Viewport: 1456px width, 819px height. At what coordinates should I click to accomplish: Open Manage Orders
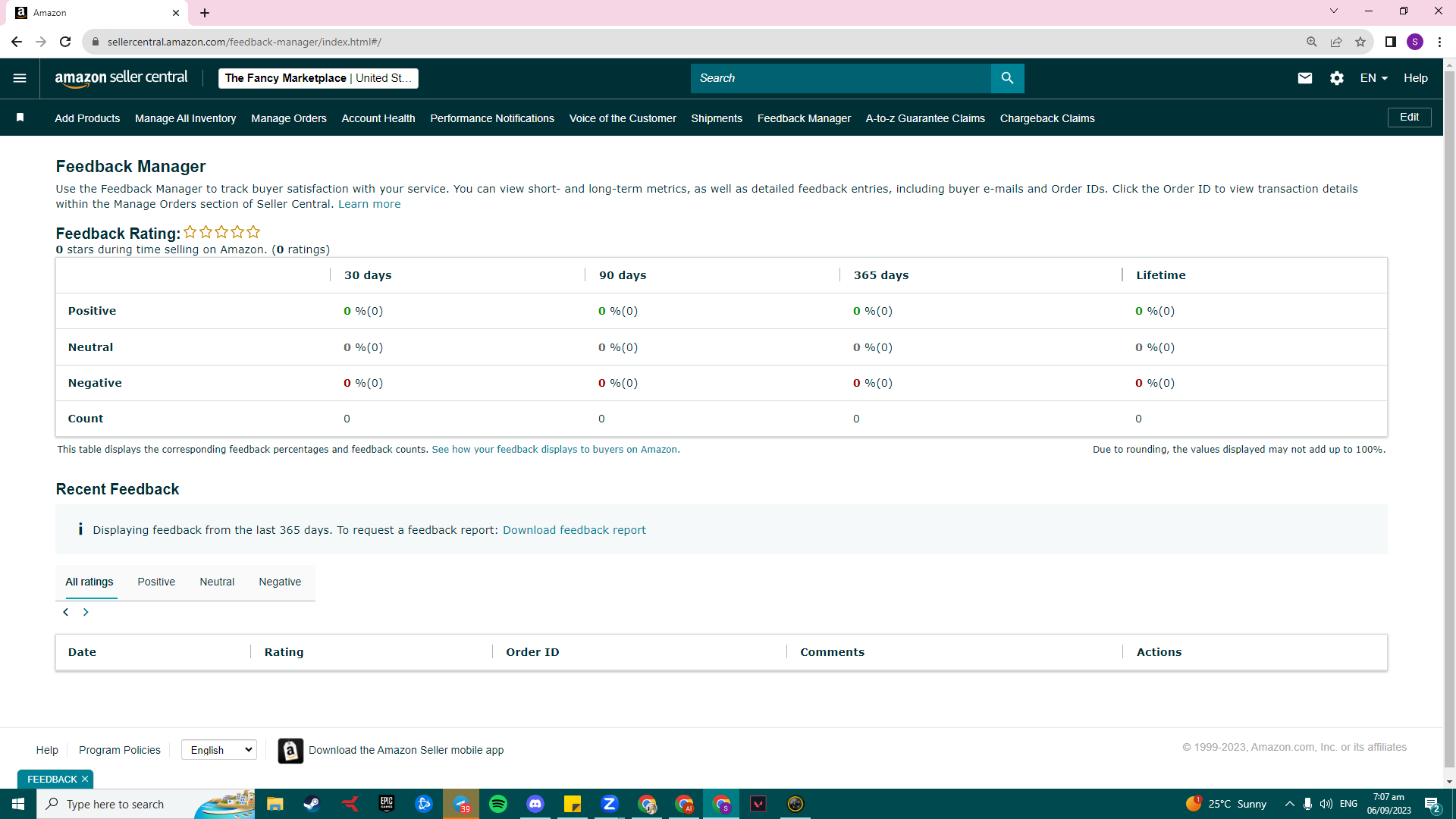(x=289, y=118)
